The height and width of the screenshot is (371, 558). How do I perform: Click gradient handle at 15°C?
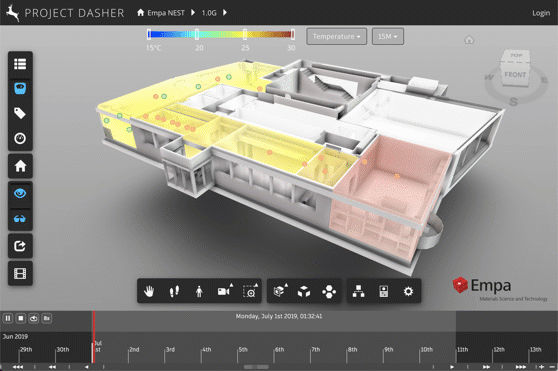click(149, 34)
